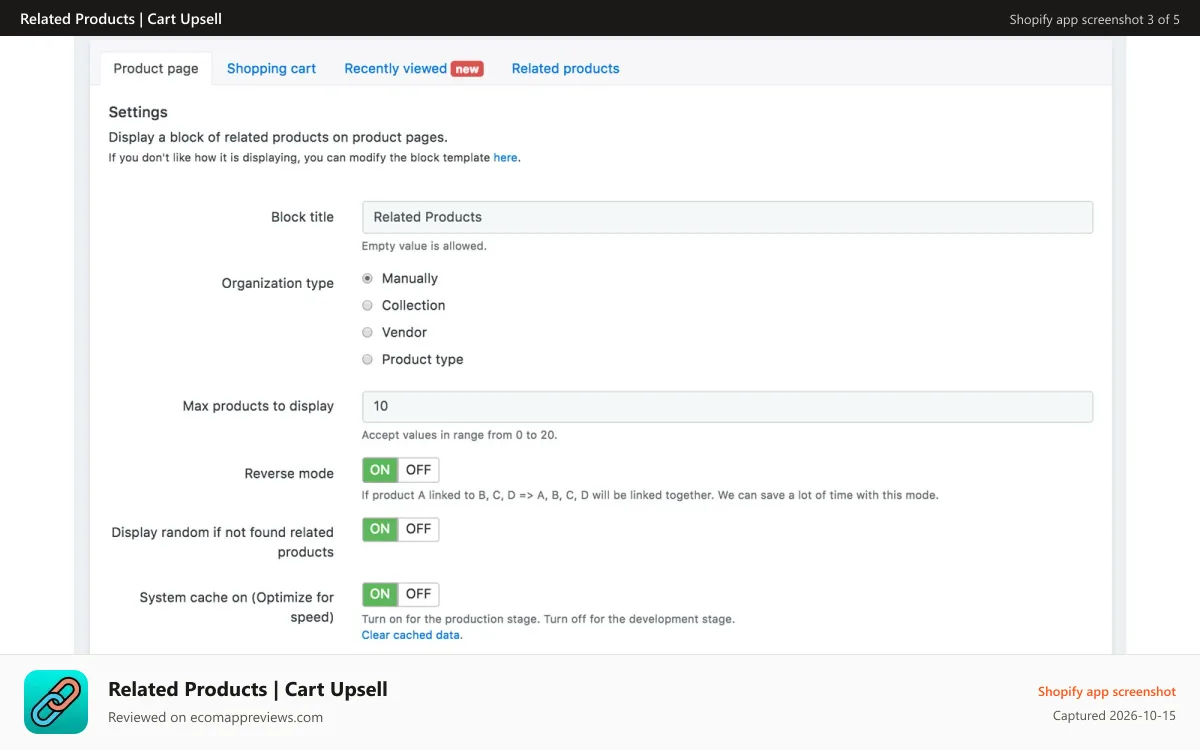
Task: Click 'Shopify app screenshot 3 of 5' header text
Action: click(x=1094, y=19)
